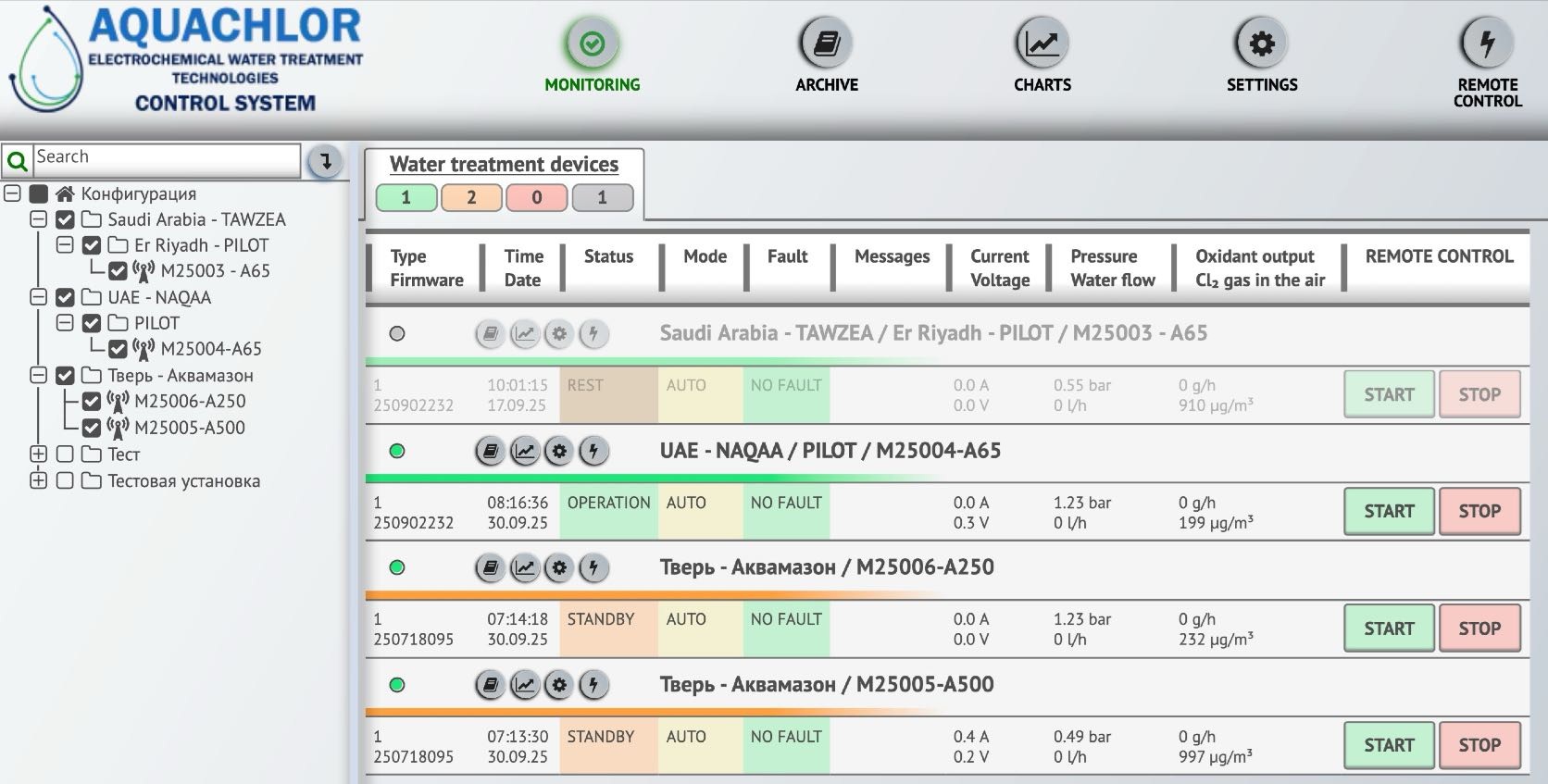
Task: Expand the Тест folder node
Action: pos(38,454)
